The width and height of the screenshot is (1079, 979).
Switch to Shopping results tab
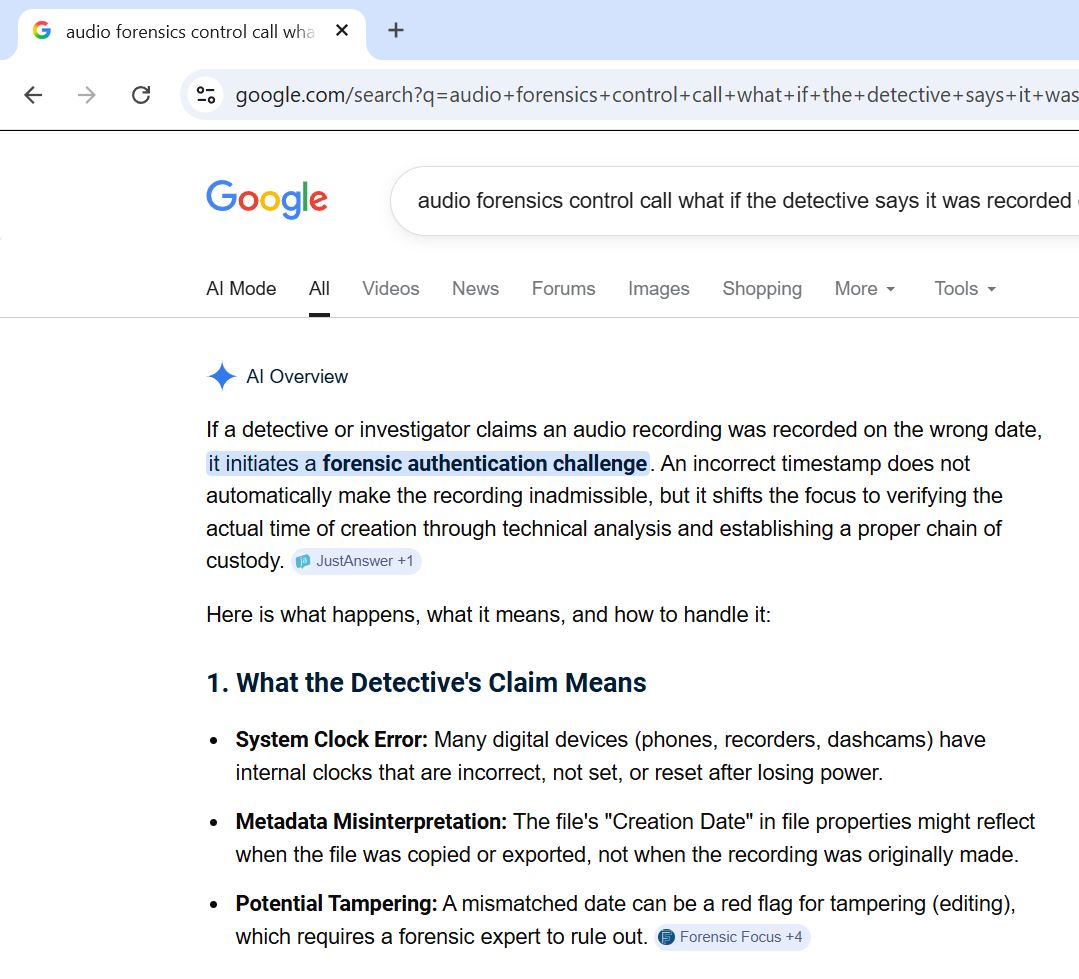click(x=762, y=289)
